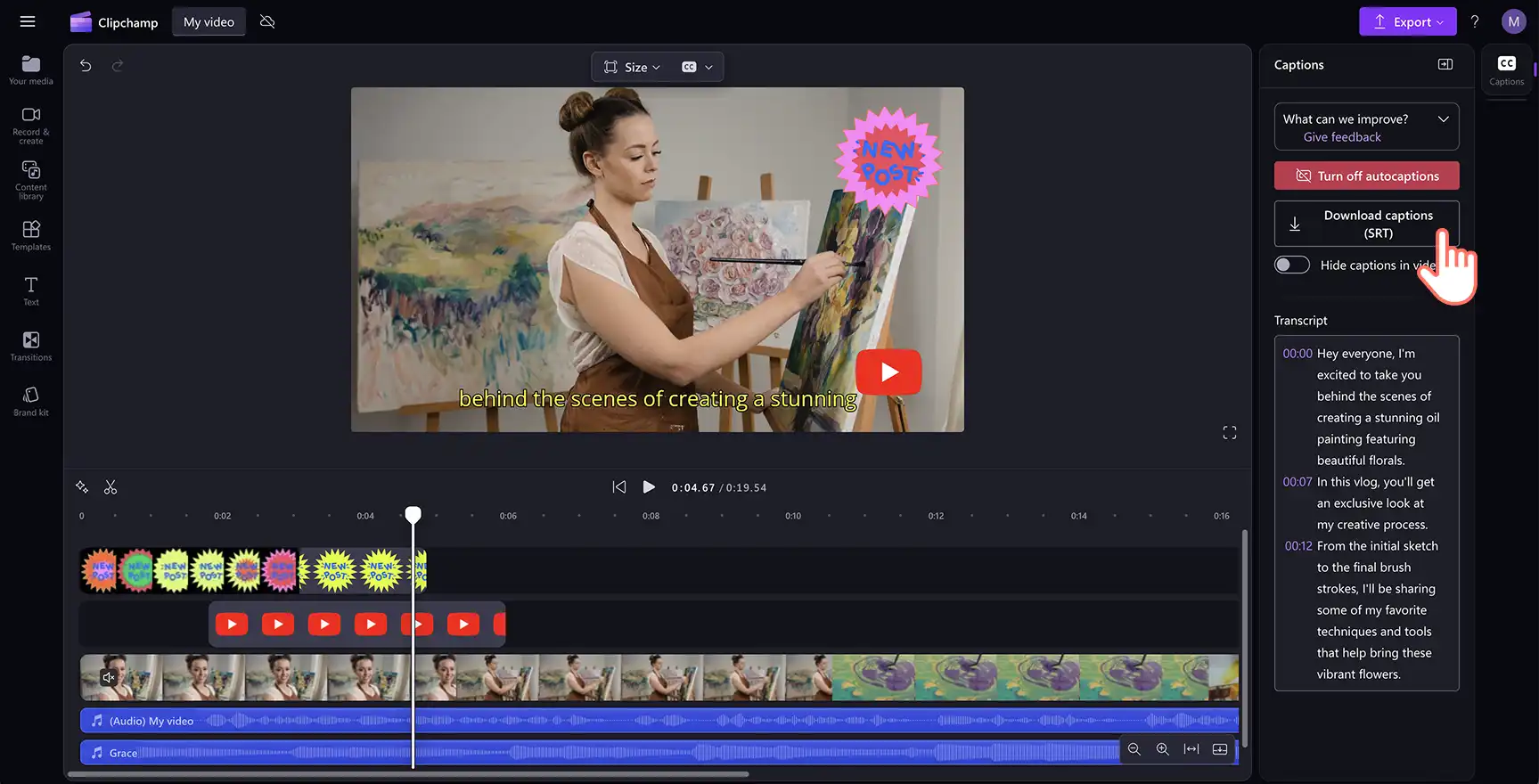This screenshot has height=784, width=1539.
Task: Expand the Size dropdown
Action: pyautogui.click(x=632, y=67)
